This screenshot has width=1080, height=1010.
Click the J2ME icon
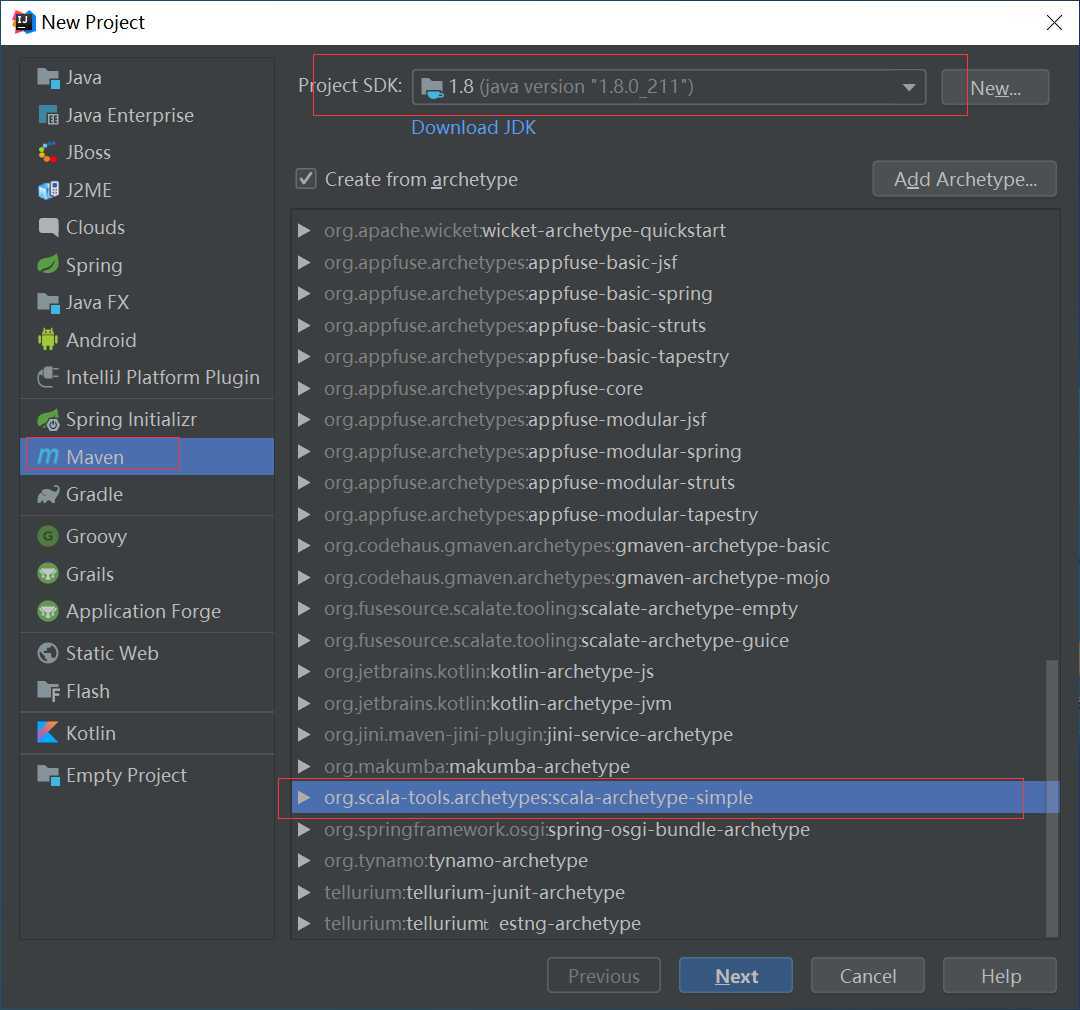(x=48, y=190)
